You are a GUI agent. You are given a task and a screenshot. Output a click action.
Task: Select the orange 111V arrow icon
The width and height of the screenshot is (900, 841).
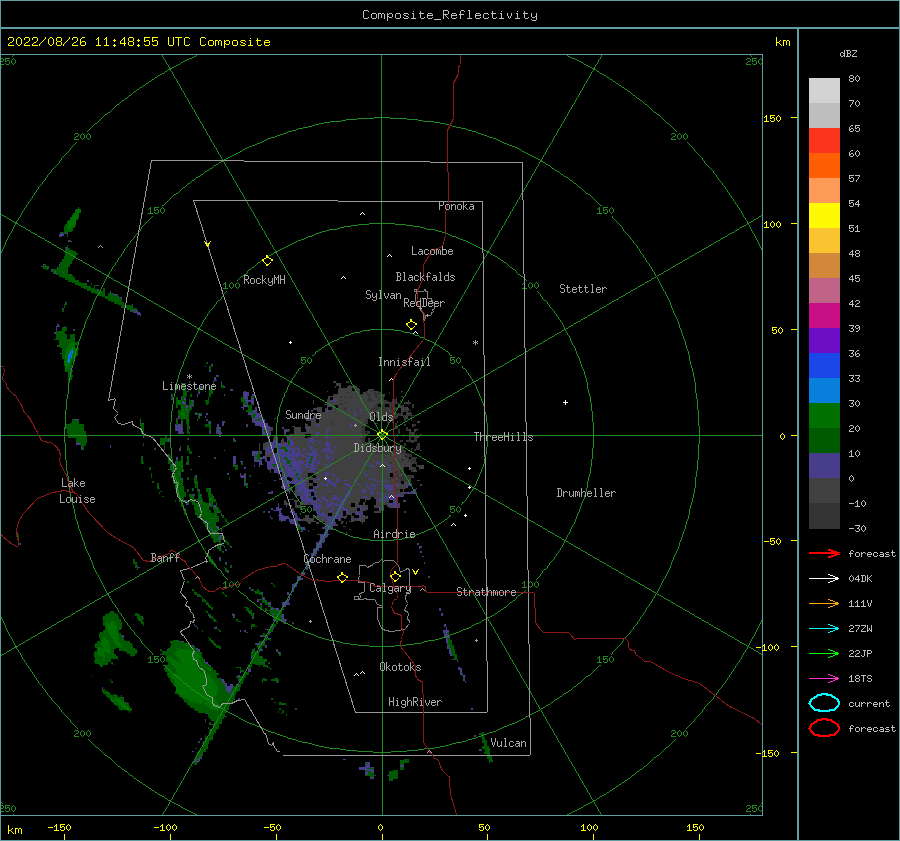click(x=824, y=603)
